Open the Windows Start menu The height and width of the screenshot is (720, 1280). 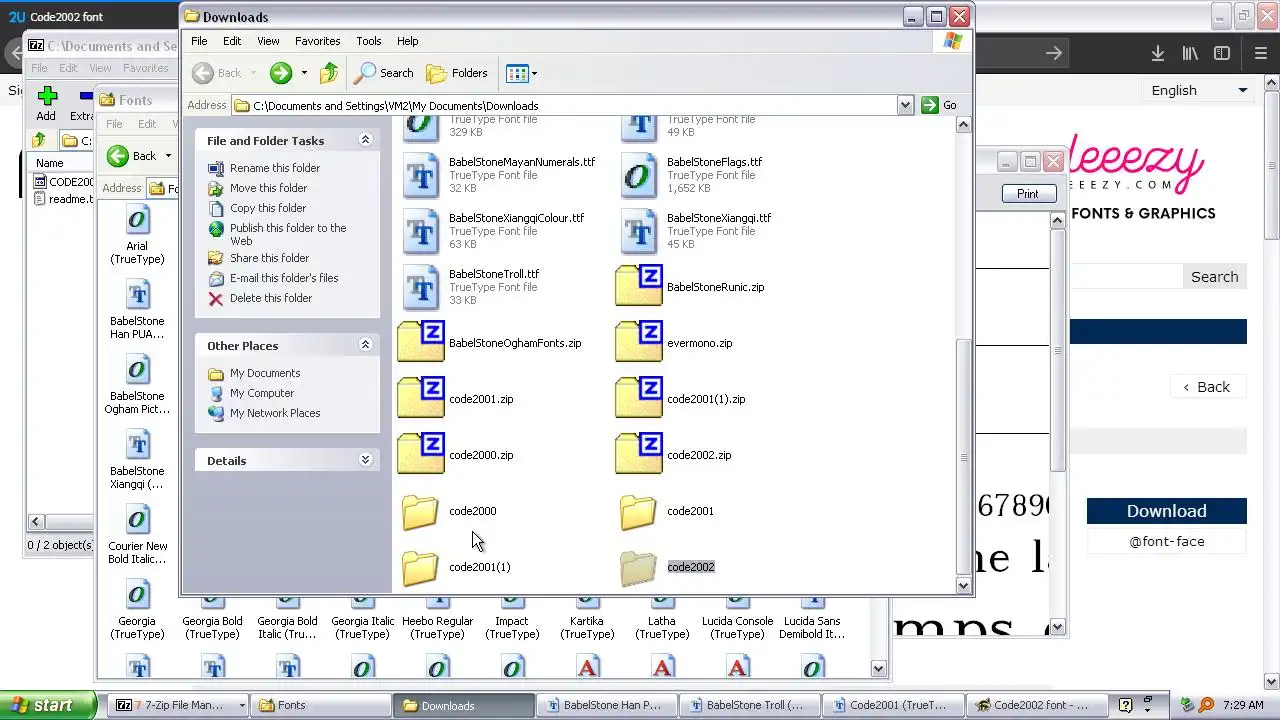tap(48, 705)
